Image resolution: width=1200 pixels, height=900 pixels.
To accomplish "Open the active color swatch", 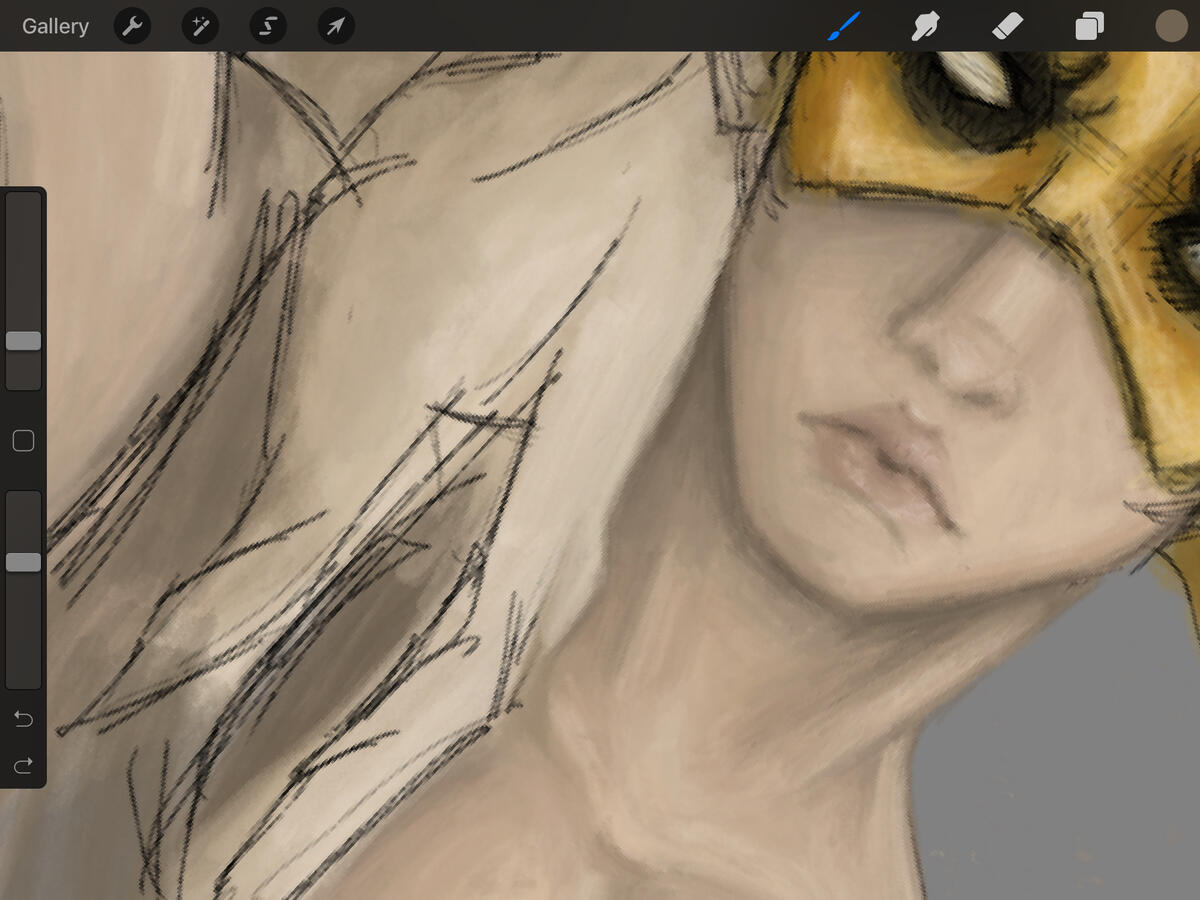I will coord(1170,26).
